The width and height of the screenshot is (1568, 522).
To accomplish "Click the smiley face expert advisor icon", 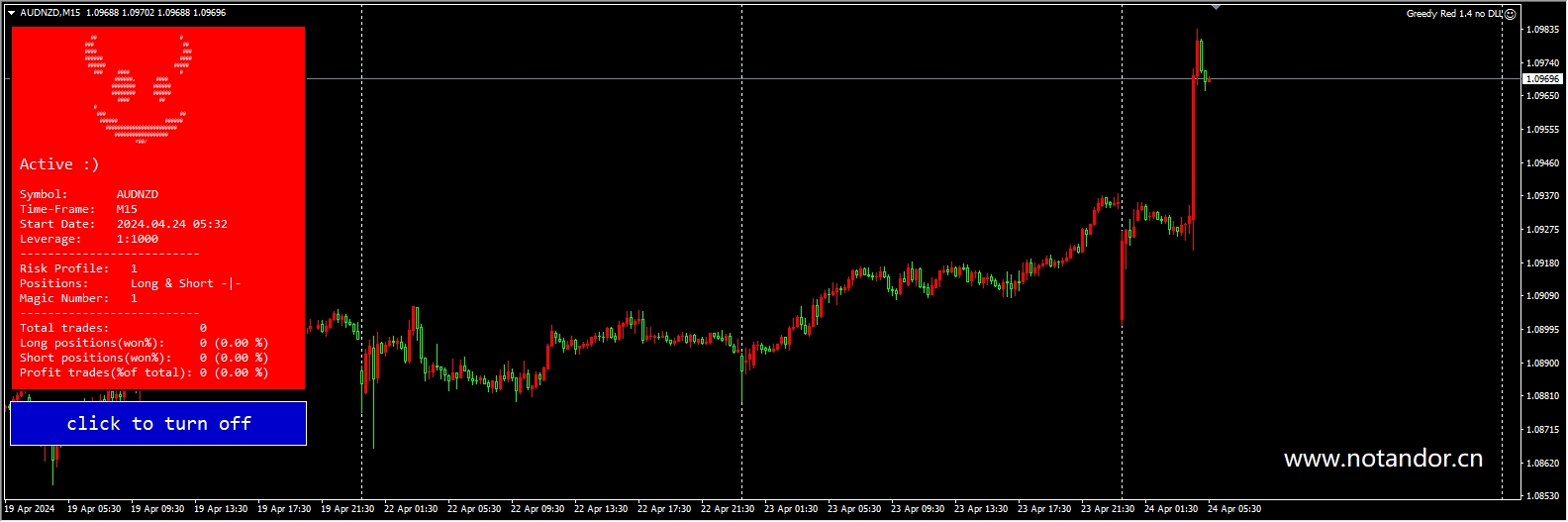I will click(x=1511, y=14).
